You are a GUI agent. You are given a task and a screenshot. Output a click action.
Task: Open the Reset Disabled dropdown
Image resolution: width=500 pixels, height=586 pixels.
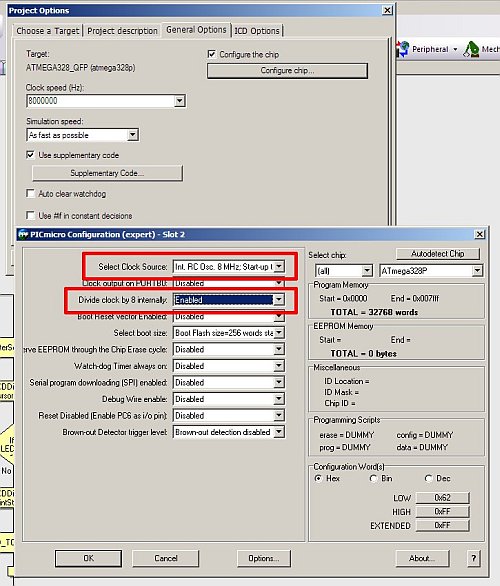tap(279, 415)
